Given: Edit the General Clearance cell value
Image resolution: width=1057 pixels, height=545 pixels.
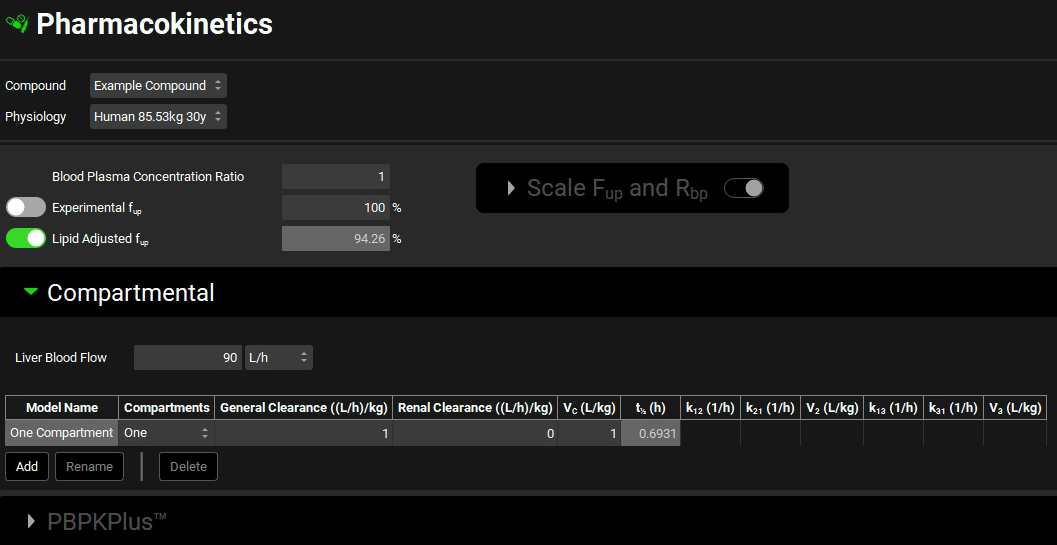Looking at the screenshot, I should pyautogui.click(x=303, y=433).
